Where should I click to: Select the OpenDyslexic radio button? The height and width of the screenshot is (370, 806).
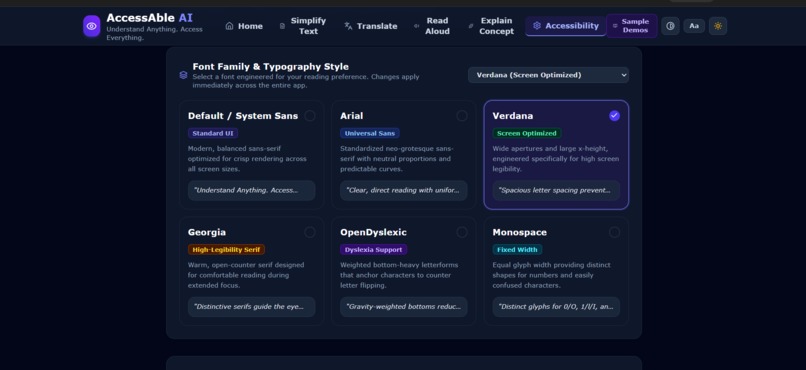tap(462, 232)
